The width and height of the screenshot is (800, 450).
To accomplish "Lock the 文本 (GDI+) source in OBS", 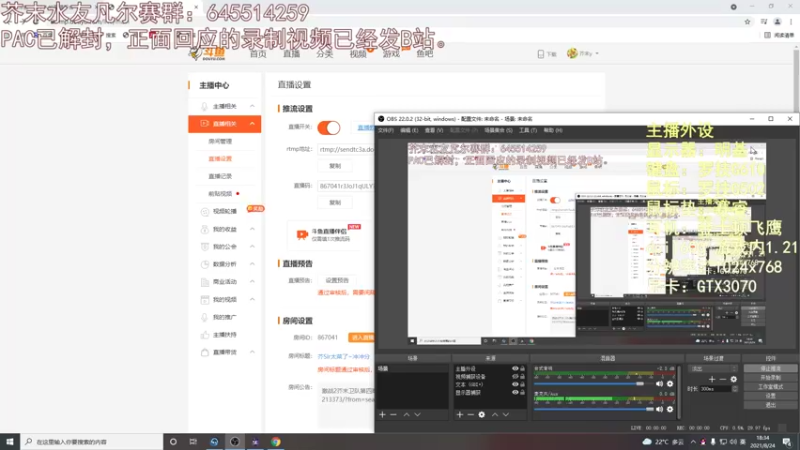I will (522, 384).
